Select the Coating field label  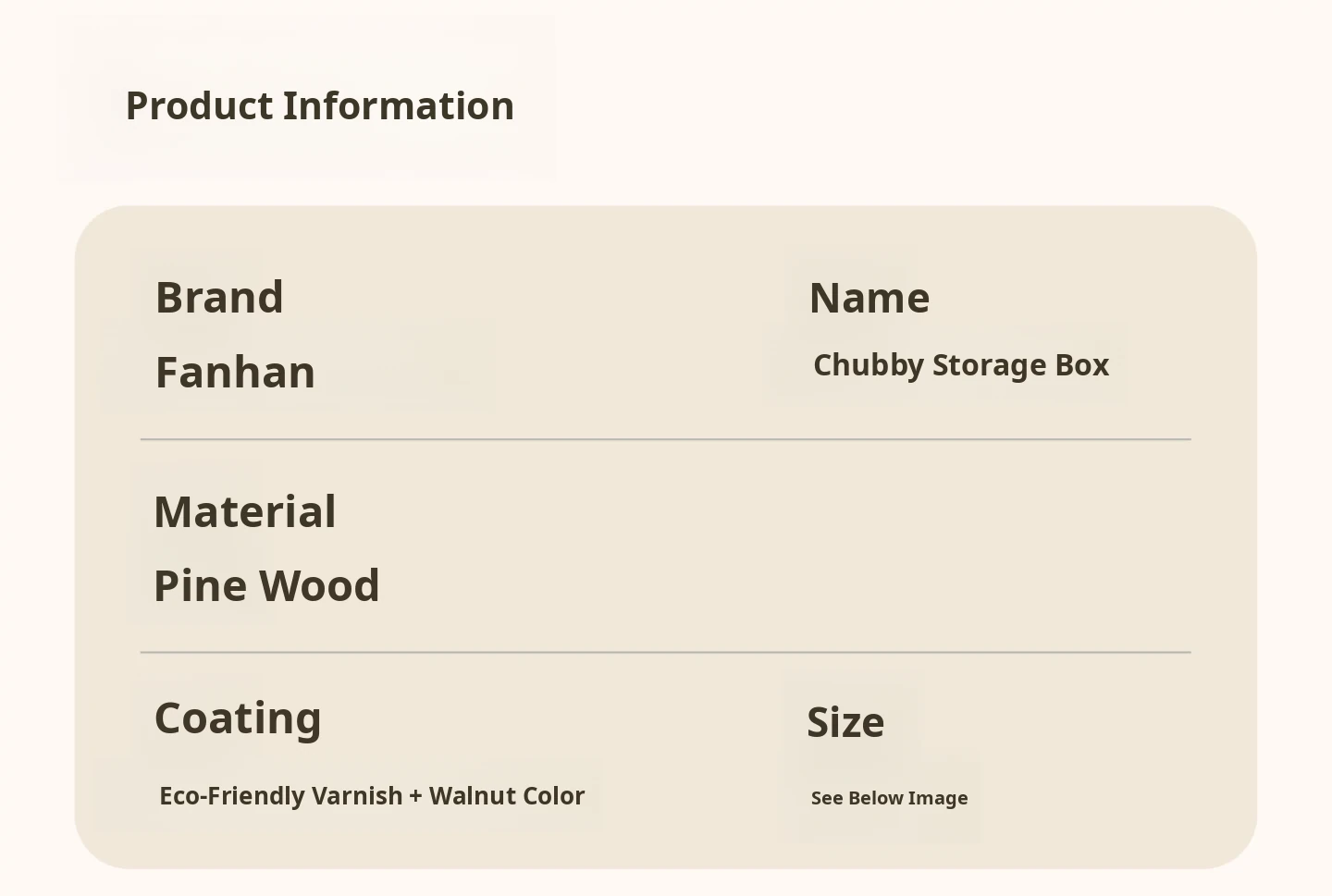[238, 718]
